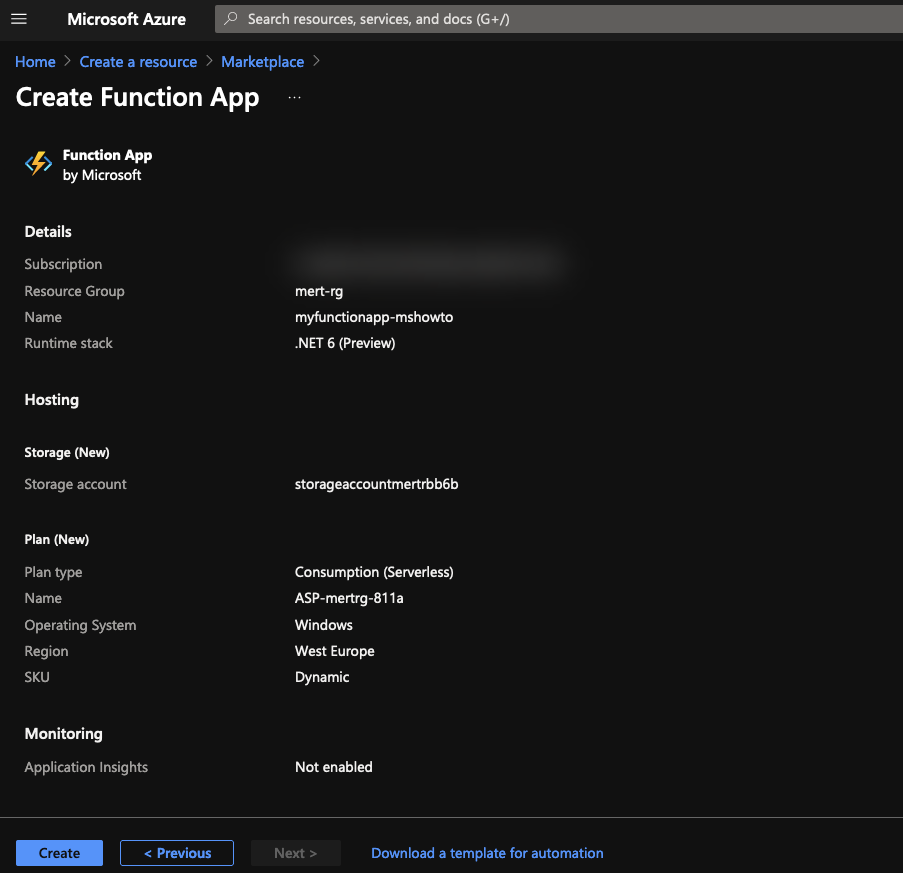903x873 pixels.
Task: Click the Windows operating system value
Action: [x=324, y=625]
